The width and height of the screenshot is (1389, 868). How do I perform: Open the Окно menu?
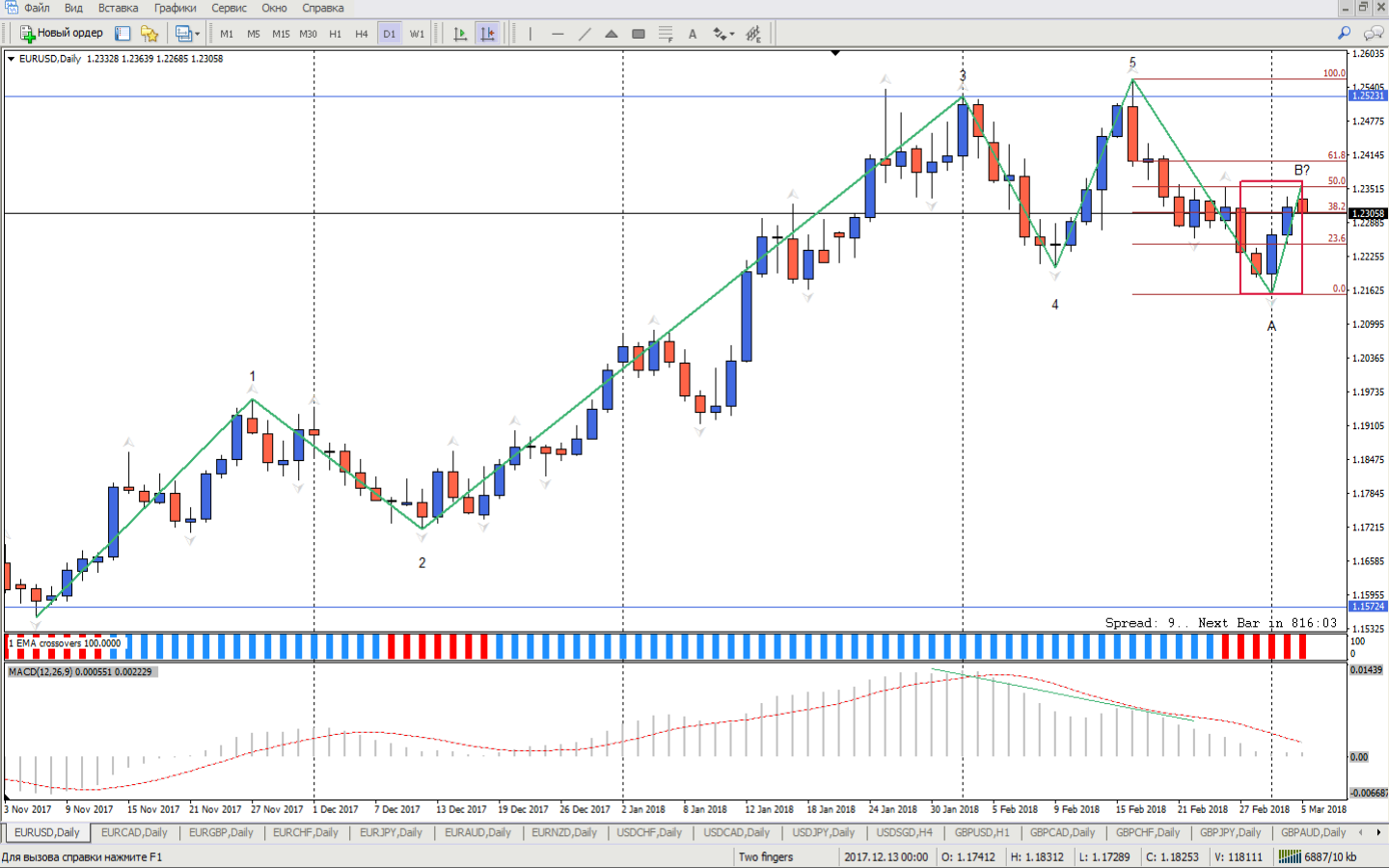(274, 8)
